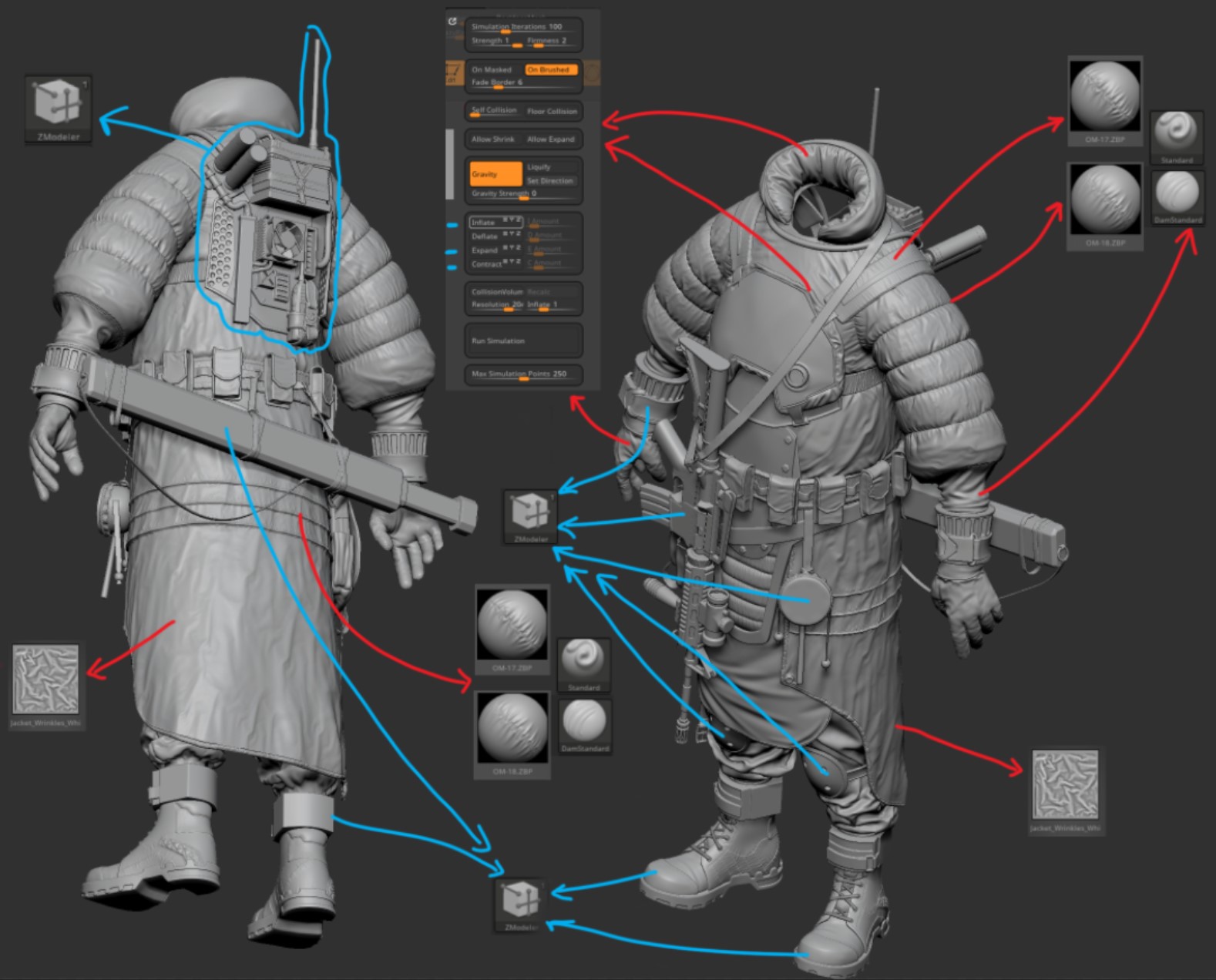Select the OM-18.ZBP brush in the upper-right brush set
This screenshot has width=1216, height=980.
coord(1105,206)
